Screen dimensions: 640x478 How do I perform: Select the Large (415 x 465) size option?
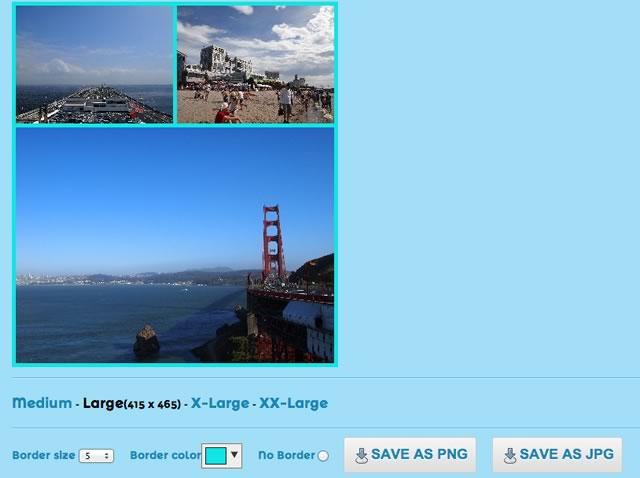132,403
